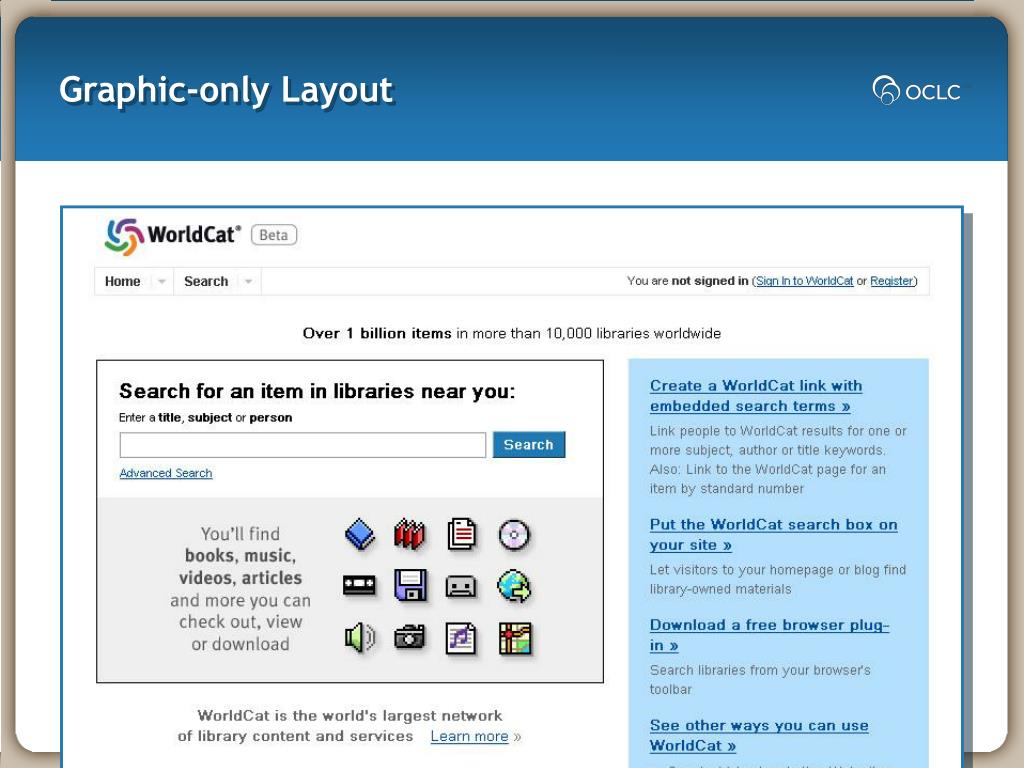Open the Advanced Search link
The height and width of the screenshot is (768, 1024).
[x=166, y=473]
